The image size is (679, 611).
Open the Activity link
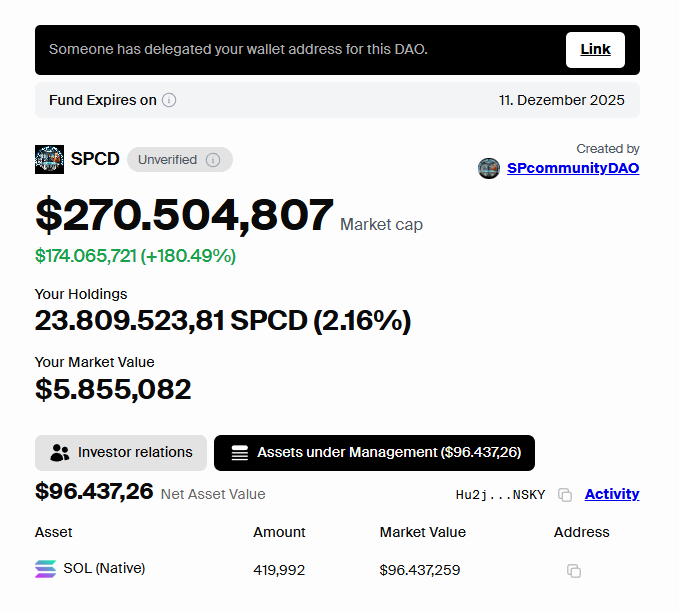point(612,494)
